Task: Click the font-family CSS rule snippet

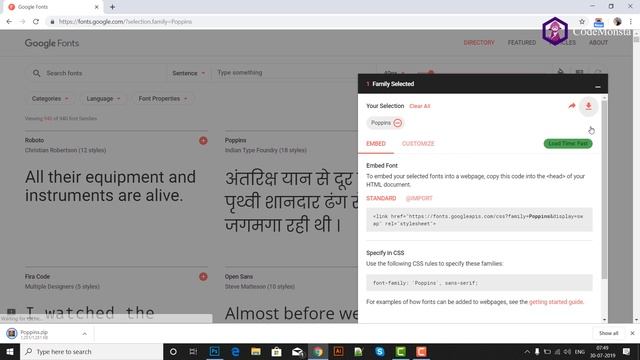Action: pos(479,283)
